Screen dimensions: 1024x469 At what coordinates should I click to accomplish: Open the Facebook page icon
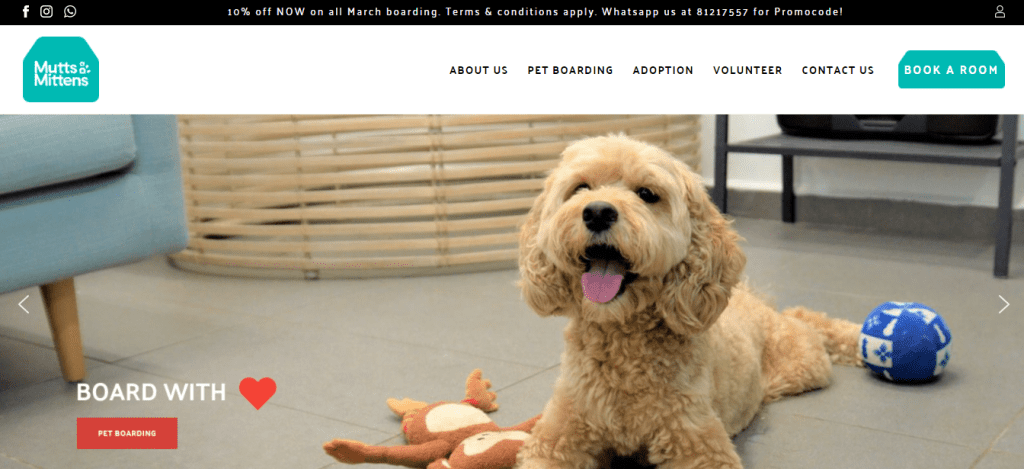pos(26,11)
